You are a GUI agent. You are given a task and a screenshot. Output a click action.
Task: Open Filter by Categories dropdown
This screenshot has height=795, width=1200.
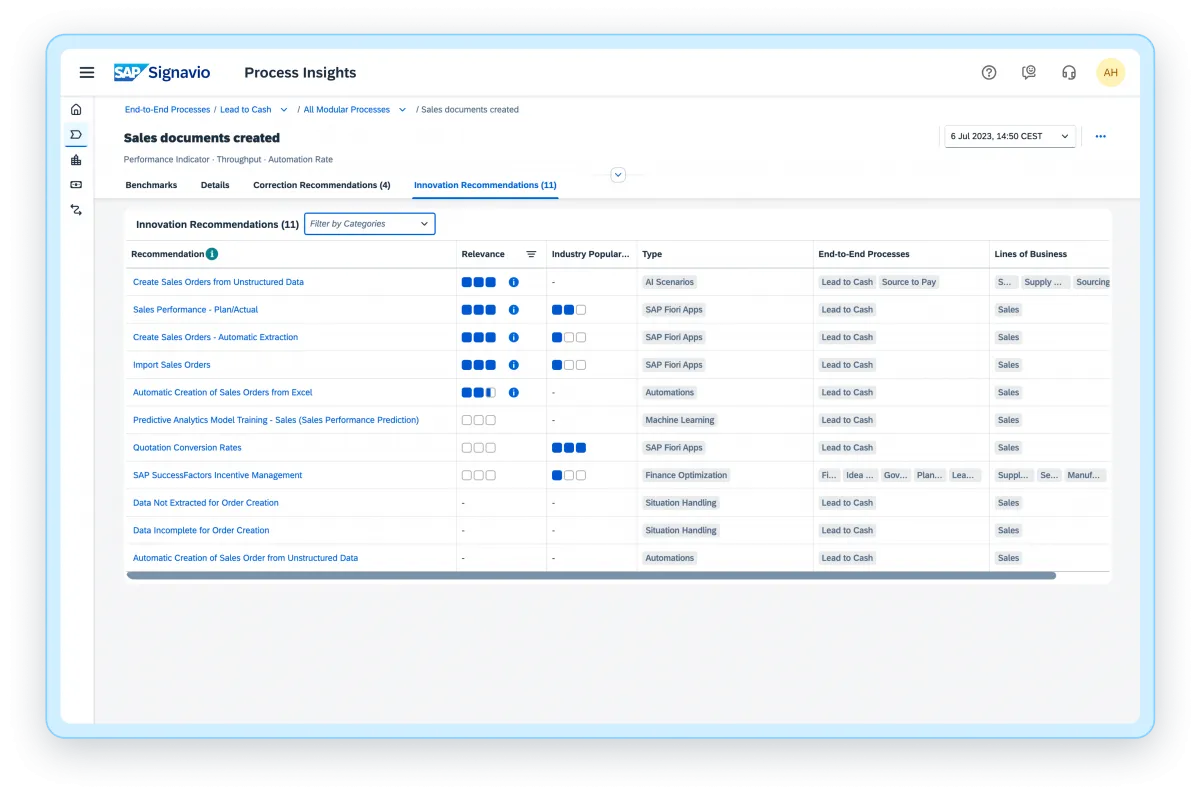[370, 224]
